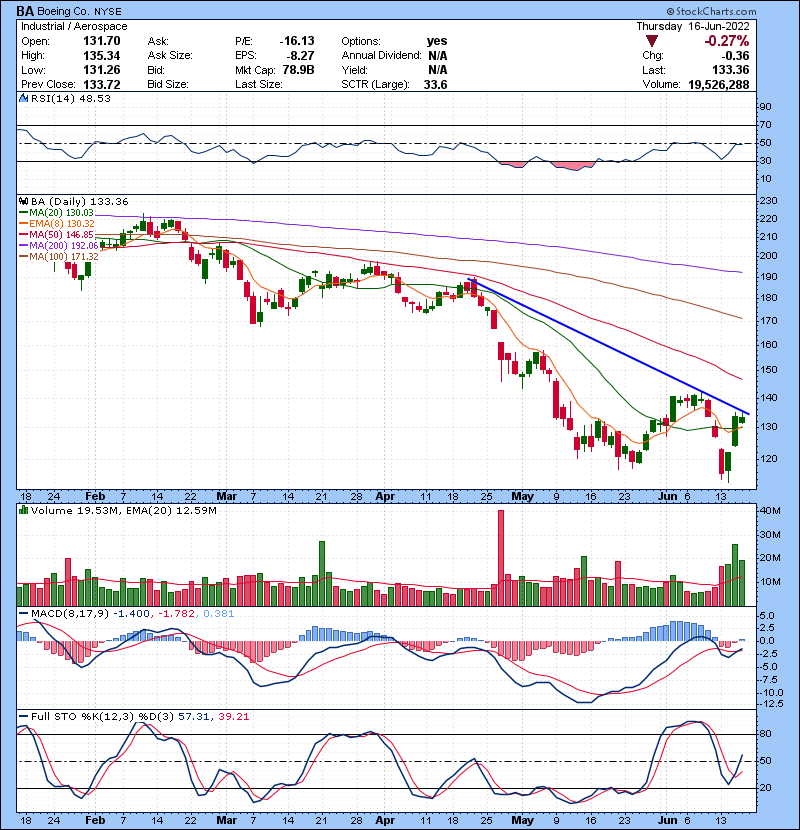Click the 40M volume axis label
800x830 pixels.
tap(770, 511)
